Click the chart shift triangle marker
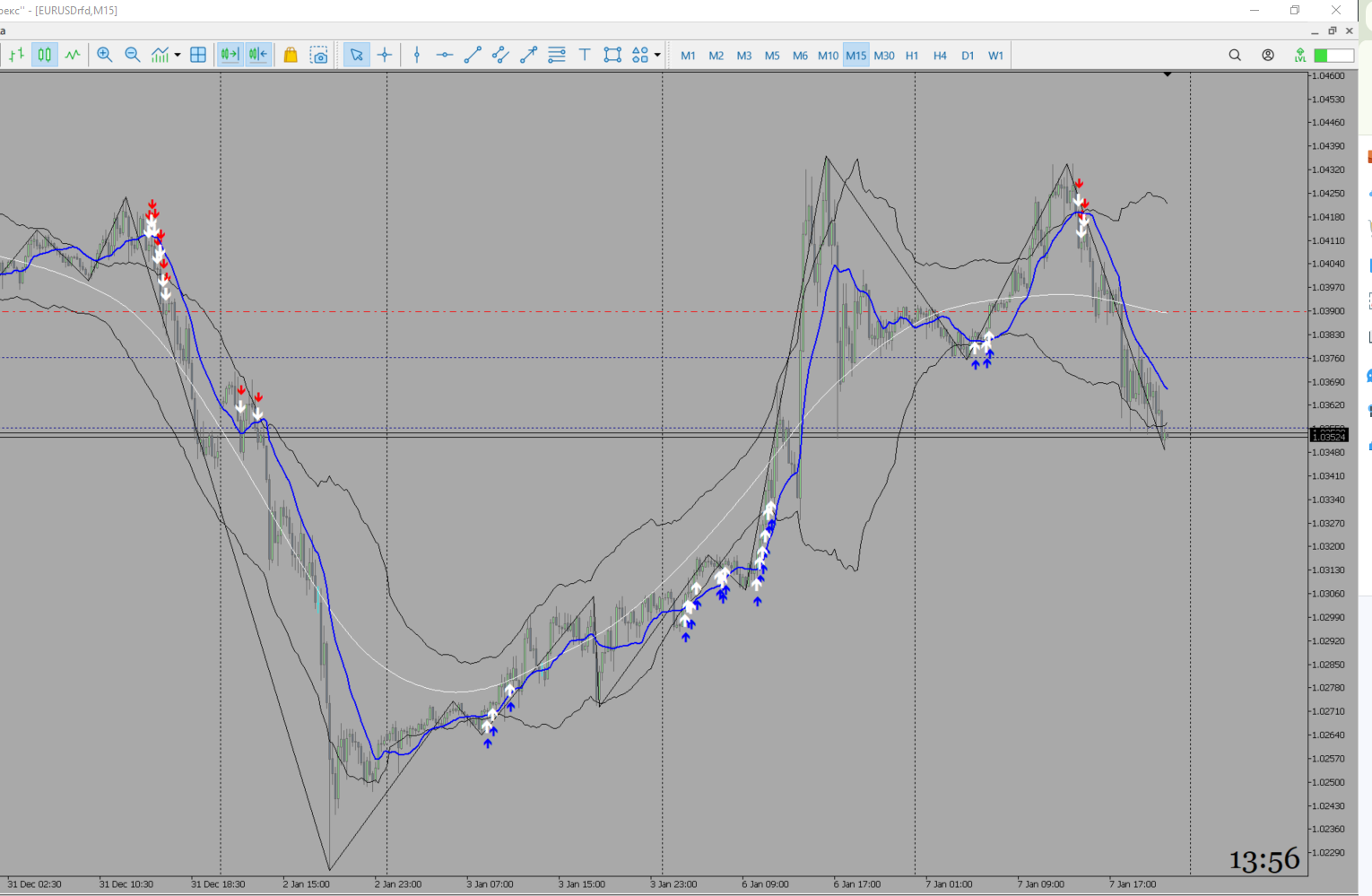 coord(1168,74)
